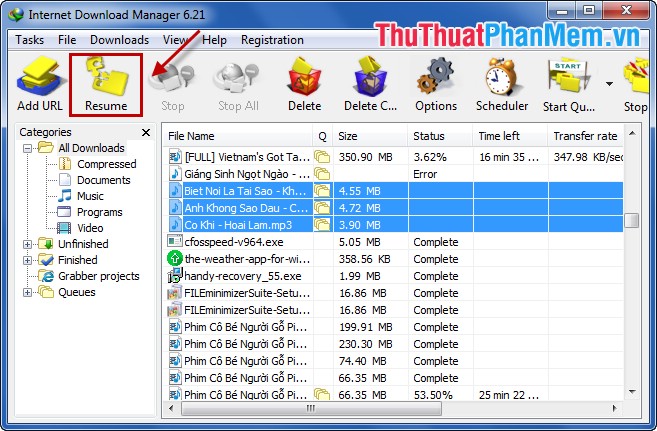Screen dimensions: 657x431
Task: Select cfosspeed-v964.exe file
Action: [x=234, y=242]
